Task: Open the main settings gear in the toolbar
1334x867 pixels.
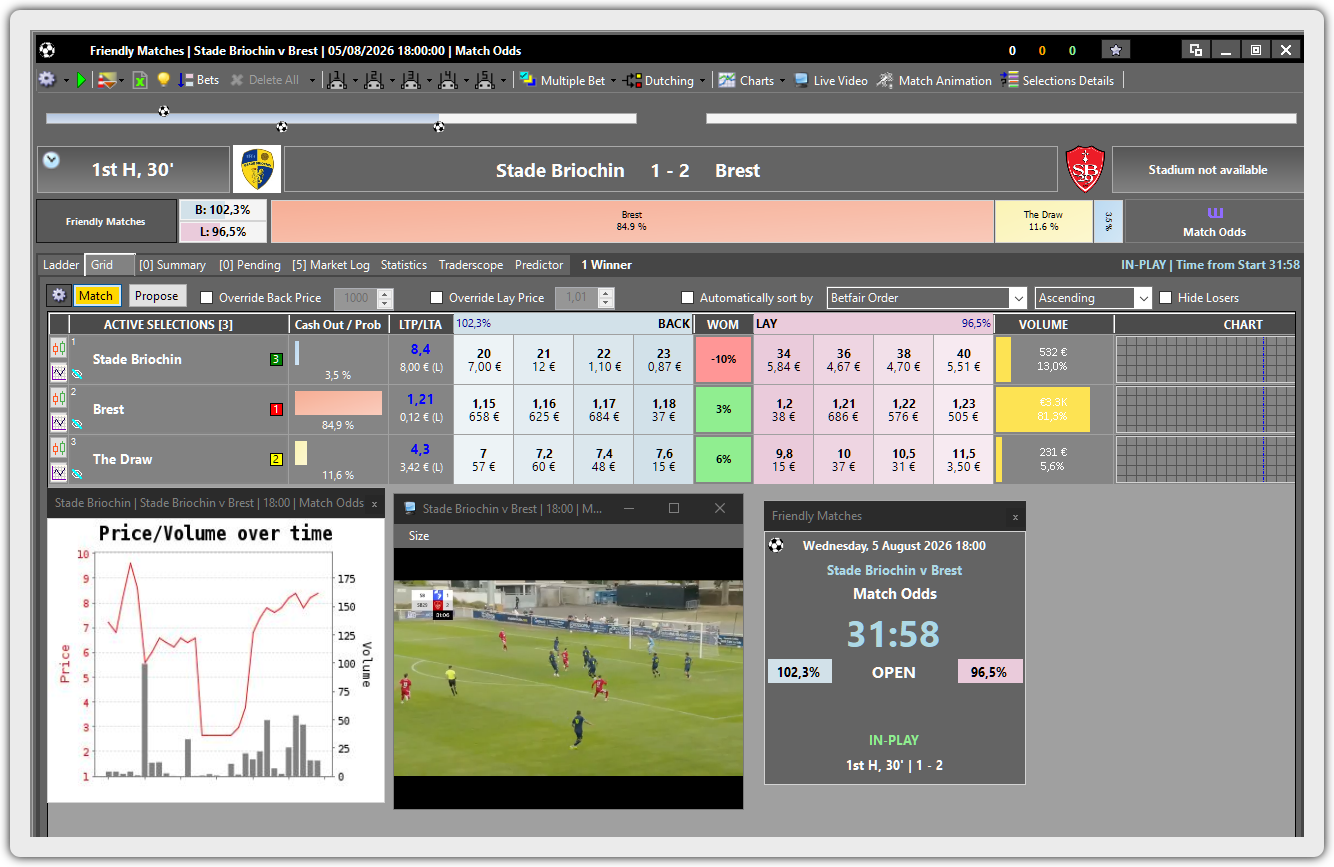Action: tap(46, 80)
